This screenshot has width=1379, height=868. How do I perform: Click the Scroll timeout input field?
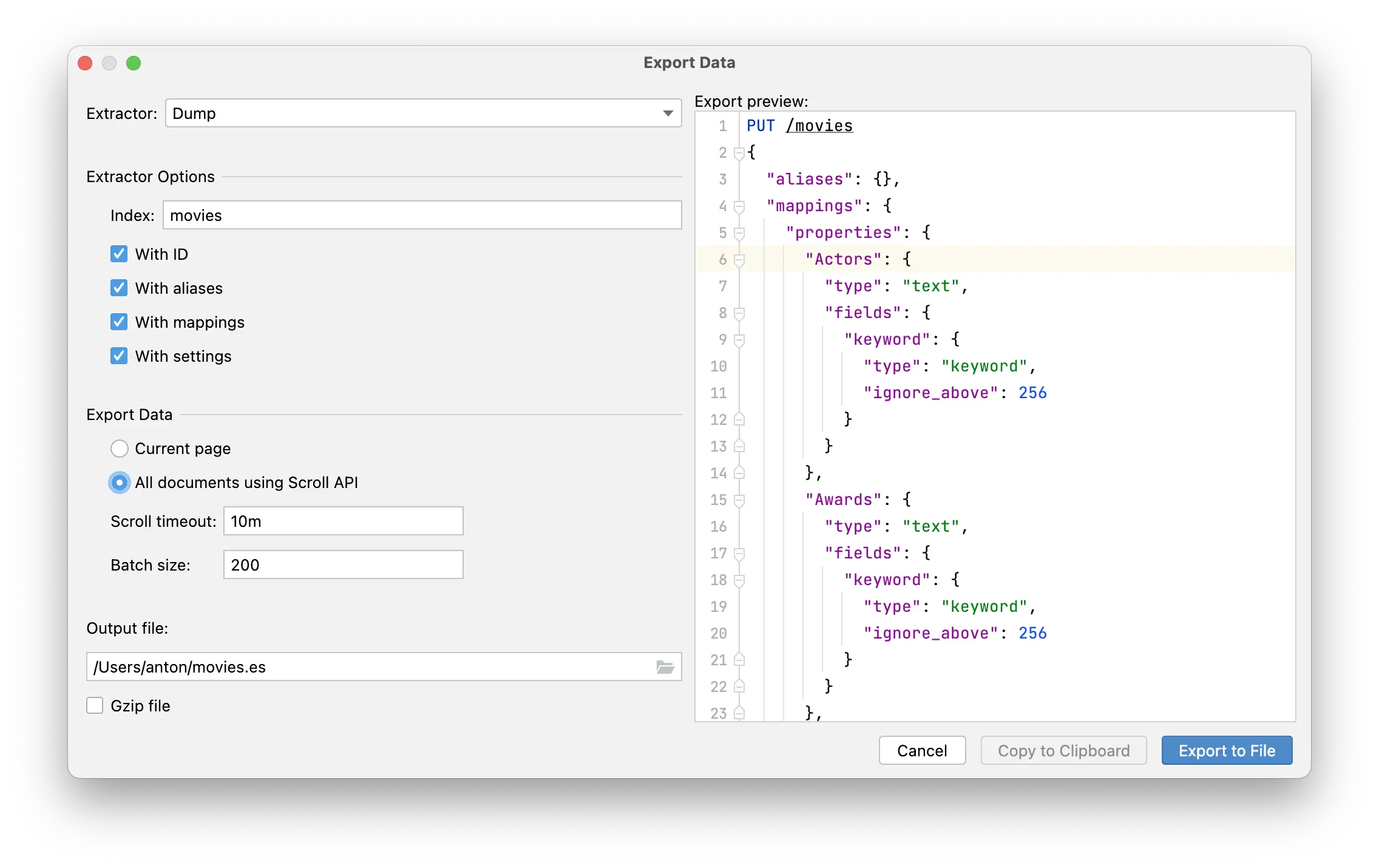(x=342, y=520)
